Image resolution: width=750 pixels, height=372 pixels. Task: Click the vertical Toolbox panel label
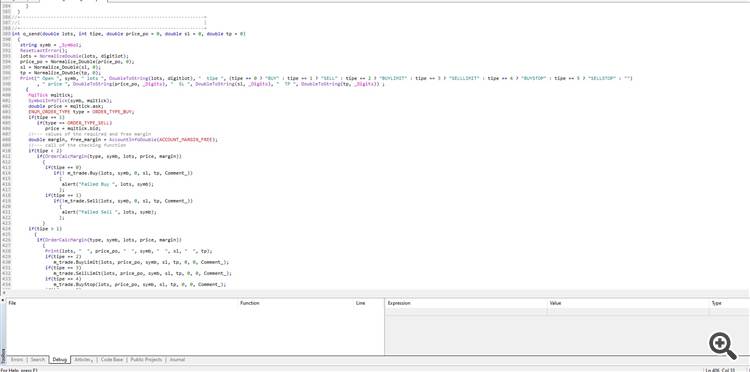(x=2, y=357)
